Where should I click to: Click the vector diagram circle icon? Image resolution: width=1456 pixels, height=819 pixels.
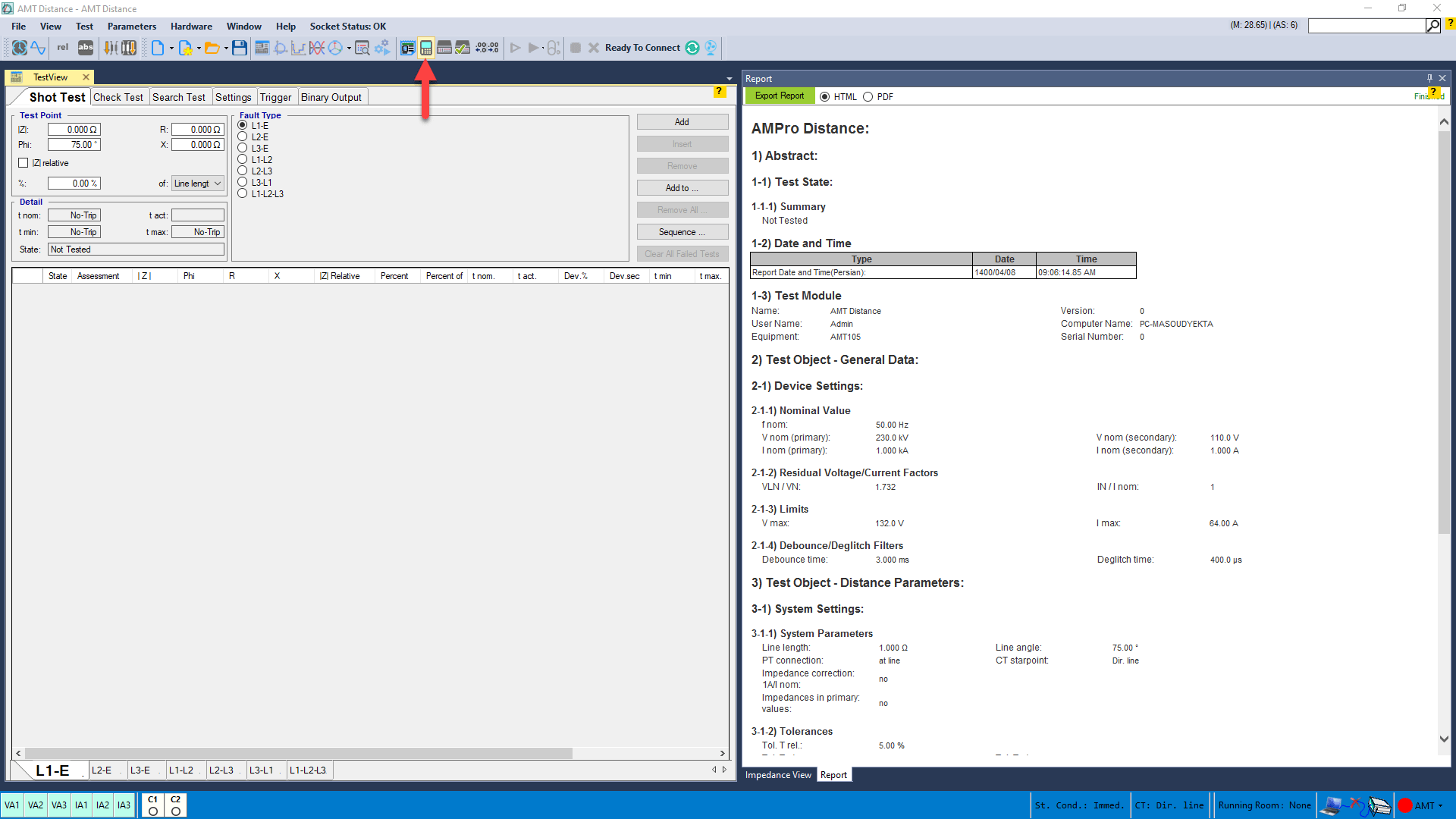tap(335, 48)
